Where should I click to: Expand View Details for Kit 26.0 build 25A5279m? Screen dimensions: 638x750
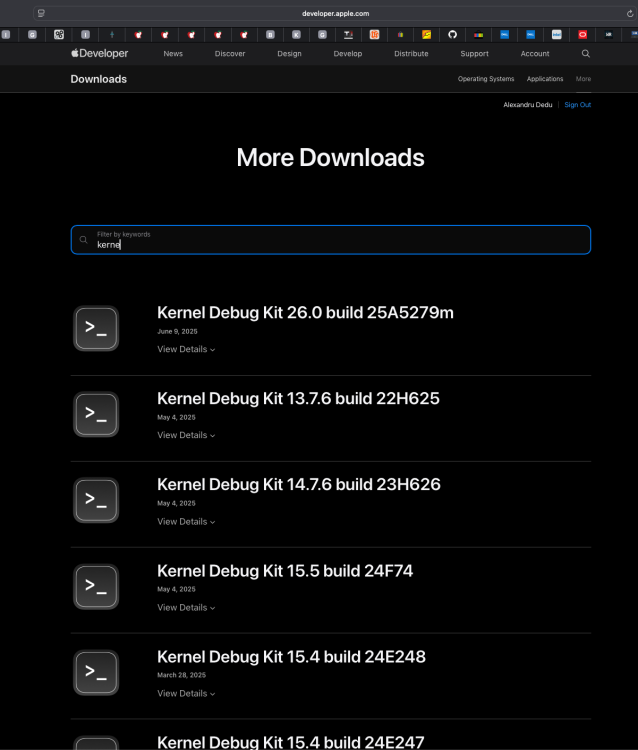point(186,349)
